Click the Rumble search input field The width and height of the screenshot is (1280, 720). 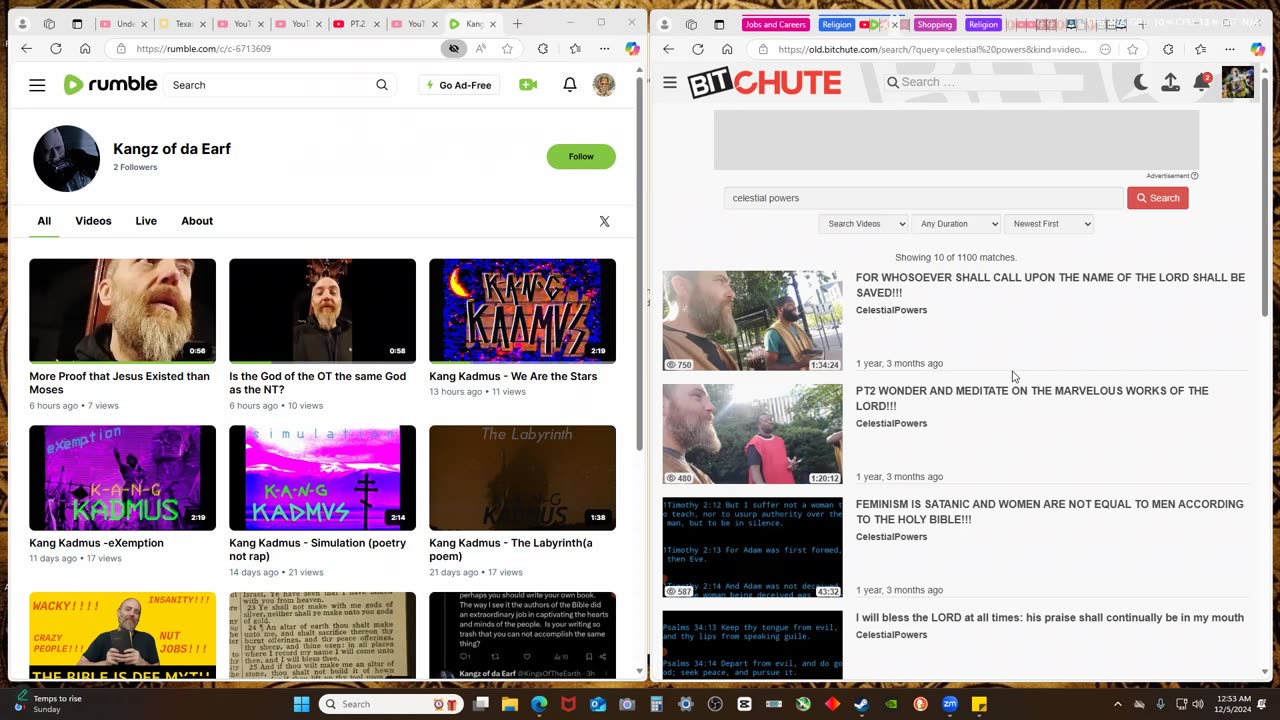tap(268, 85)
